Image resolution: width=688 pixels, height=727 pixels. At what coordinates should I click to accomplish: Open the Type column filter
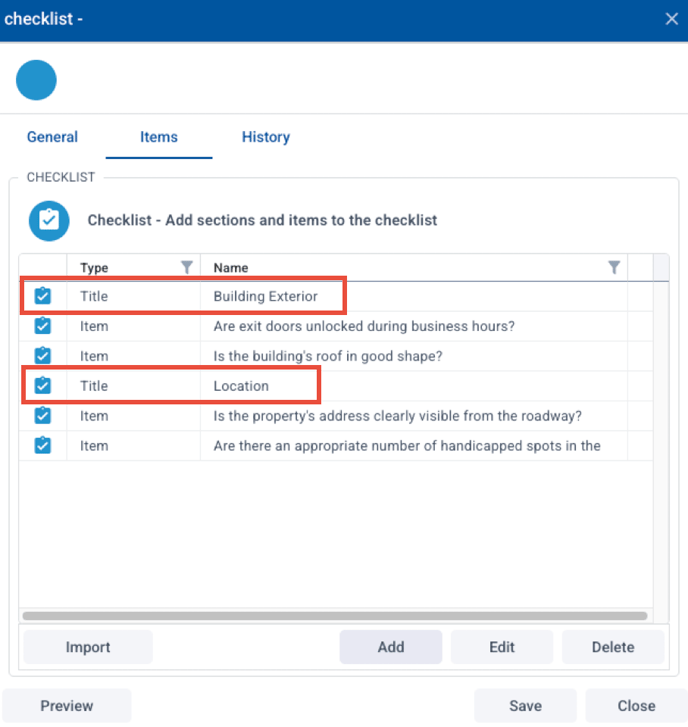[x=186, y=267]
